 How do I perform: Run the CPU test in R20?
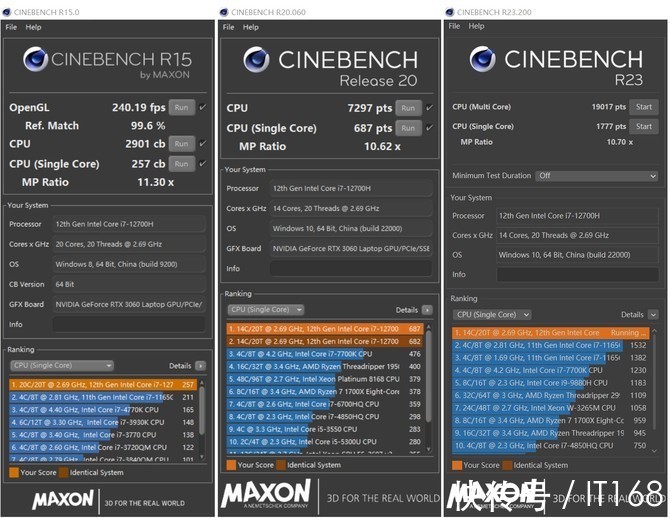(408, 108)
